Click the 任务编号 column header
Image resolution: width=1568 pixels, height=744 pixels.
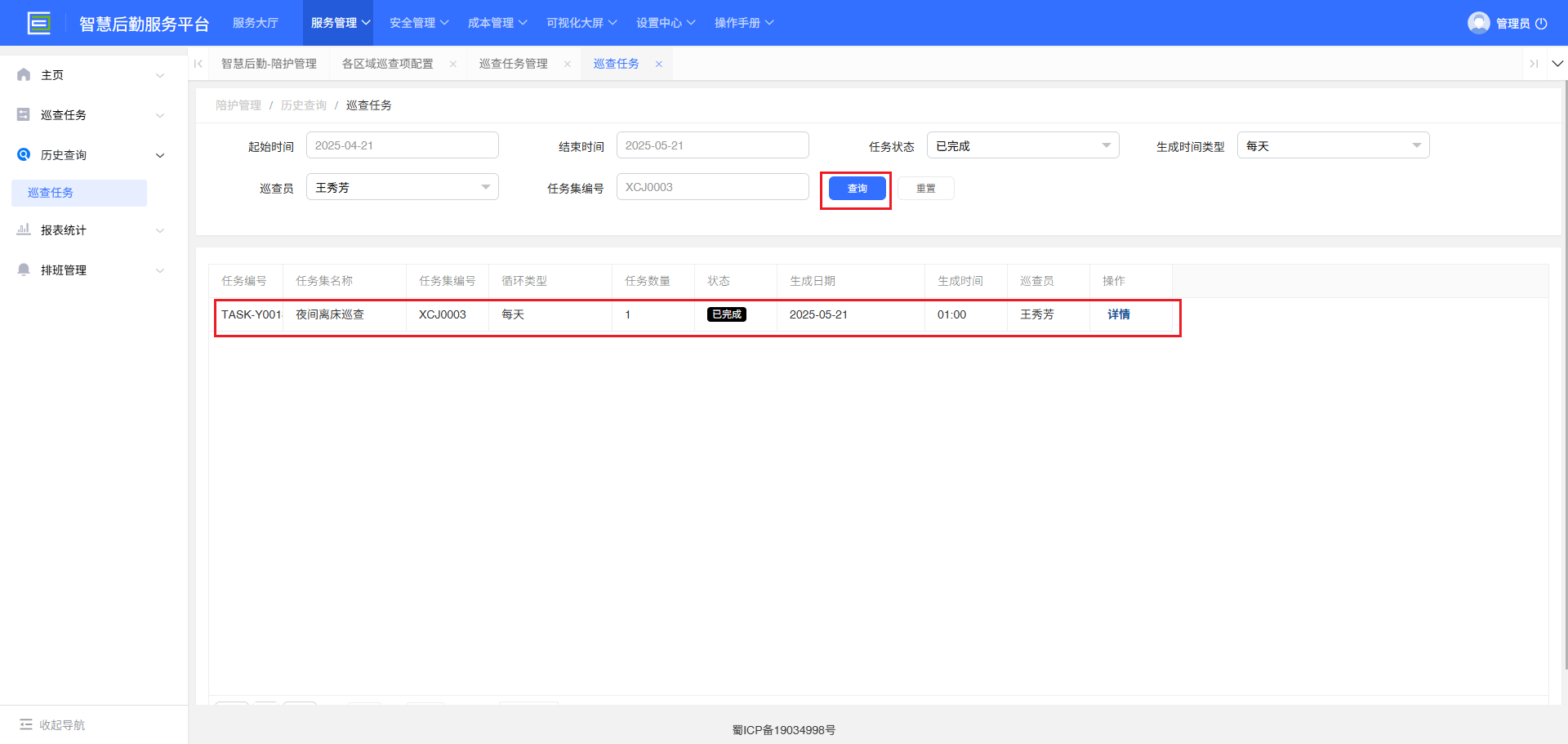[x=244, y=281]
